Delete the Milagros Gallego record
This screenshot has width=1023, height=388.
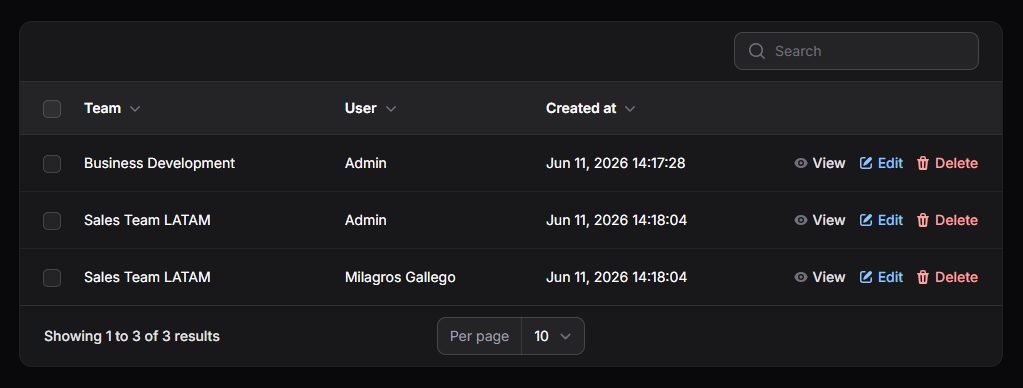tap(947, 277)
